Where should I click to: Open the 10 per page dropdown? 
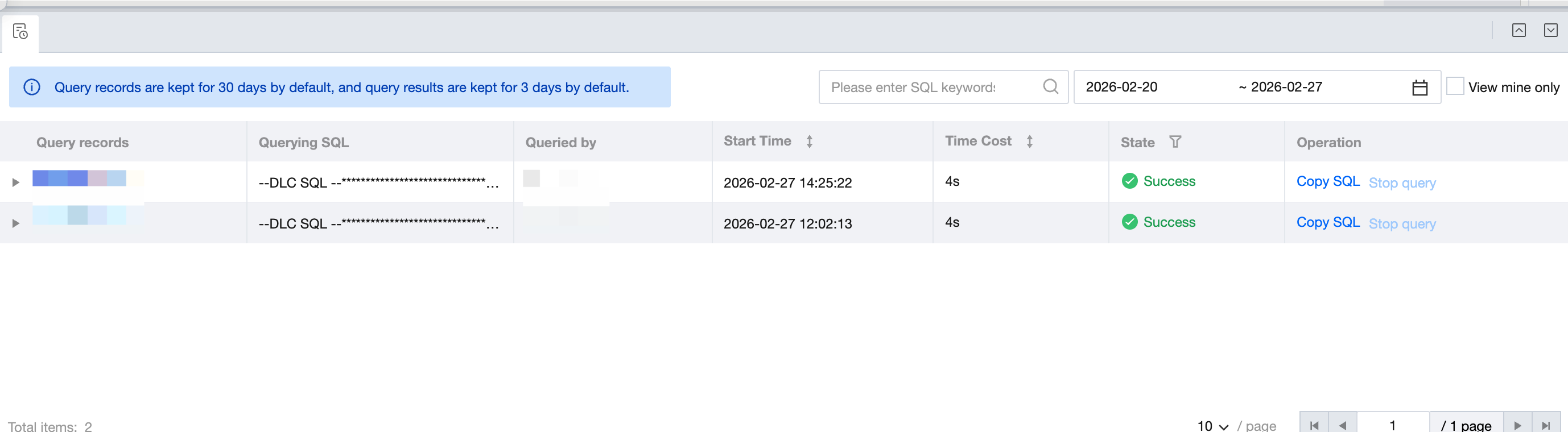1212,425
